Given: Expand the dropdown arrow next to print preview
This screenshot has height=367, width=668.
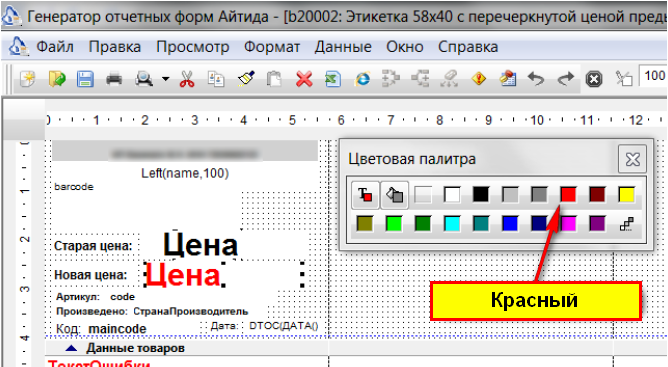Looking at the screenshot, I should 165,79.
